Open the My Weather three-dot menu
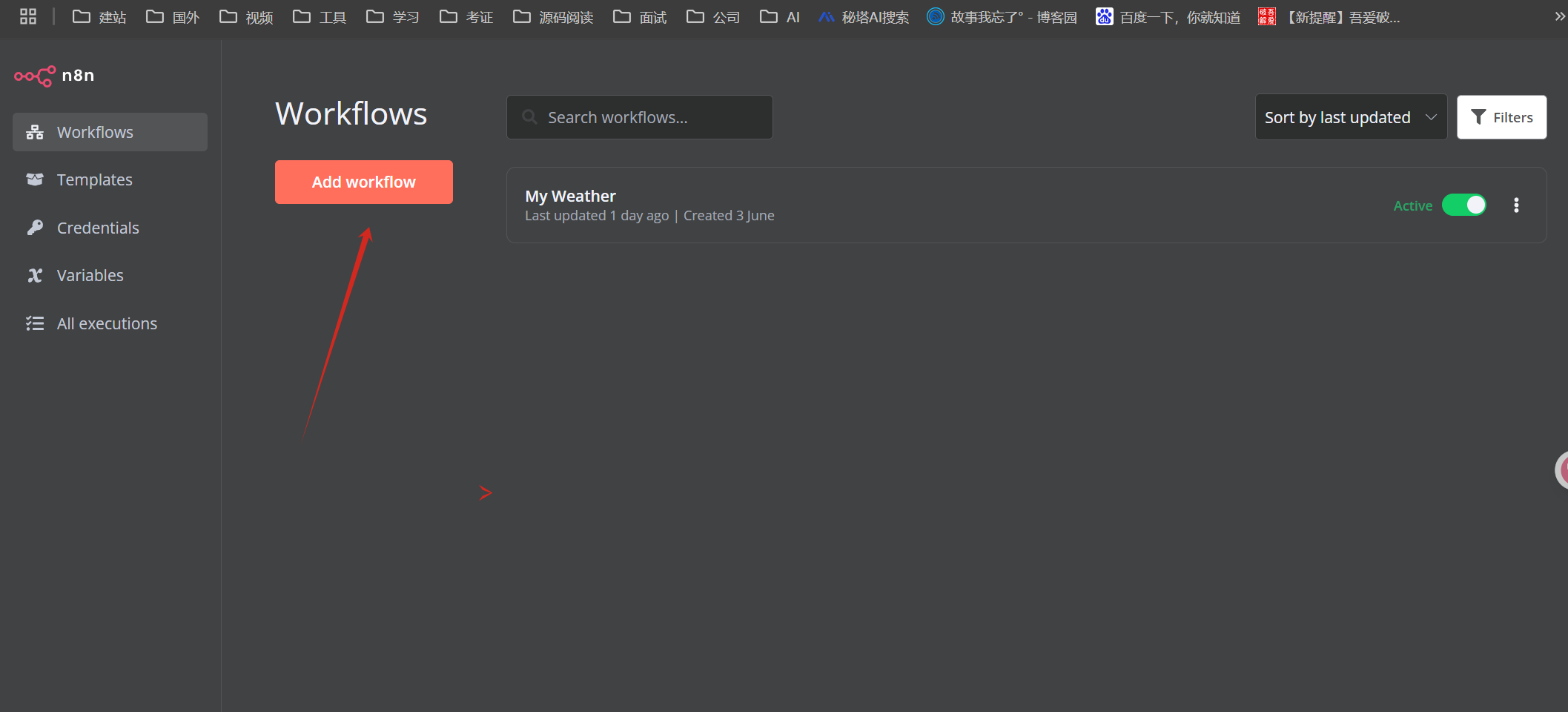Screen dimensions: 1568x712 click(1516, 205)
